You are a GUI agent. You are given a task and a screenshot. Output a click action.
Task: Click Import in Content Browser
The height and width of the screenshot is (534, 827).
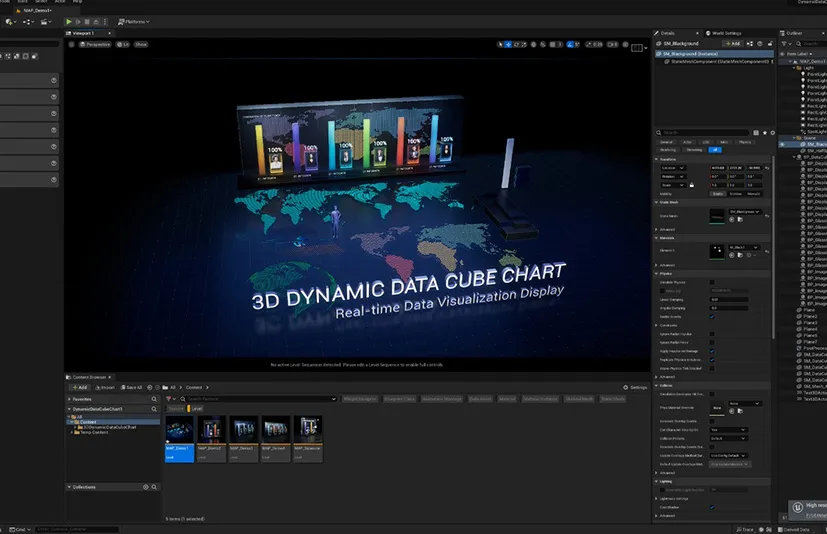[x=104, y=387]
